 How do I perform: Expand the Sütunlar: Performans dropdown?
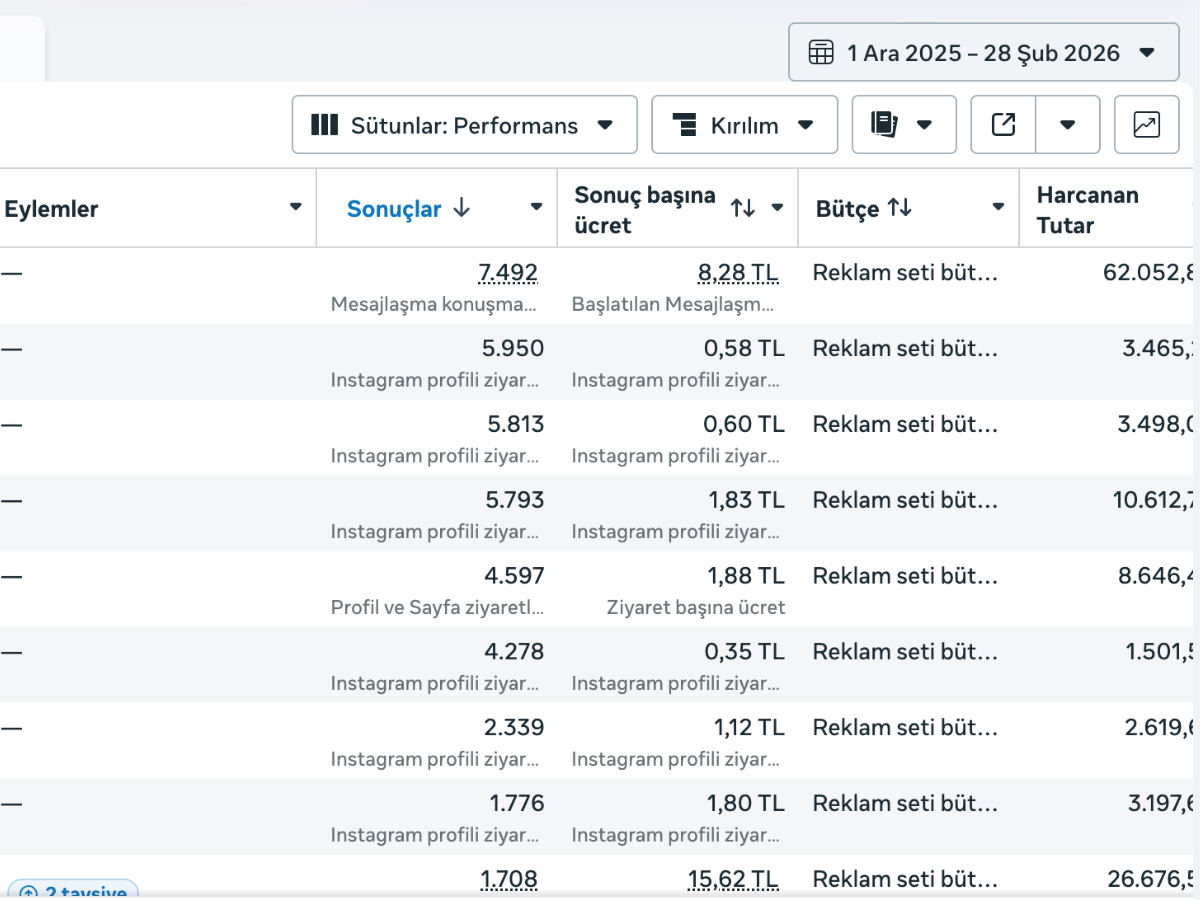604,125
